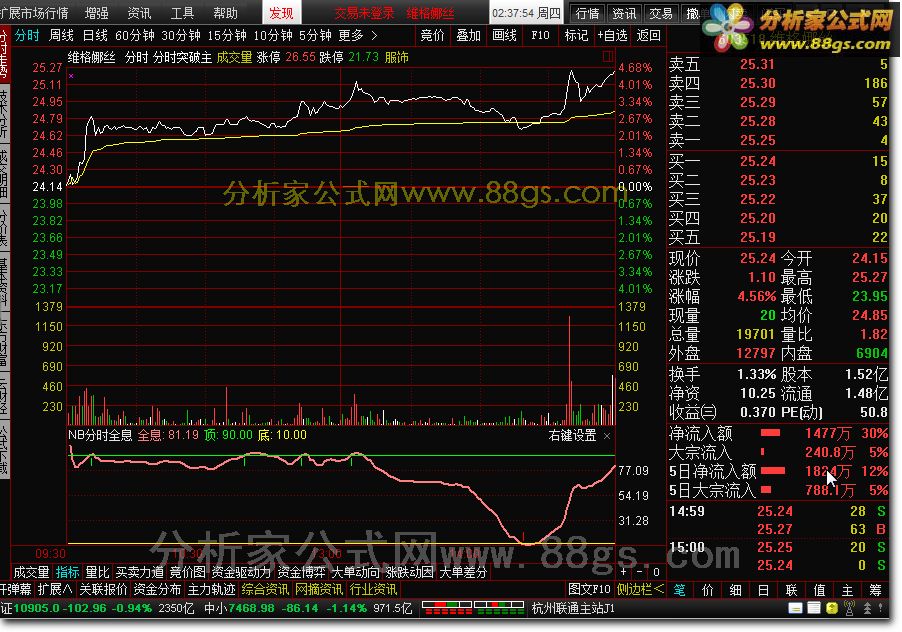Screen dimensions: 902x632
Task: Select the 量比 volume ratio tab
Action: (97, 572)
